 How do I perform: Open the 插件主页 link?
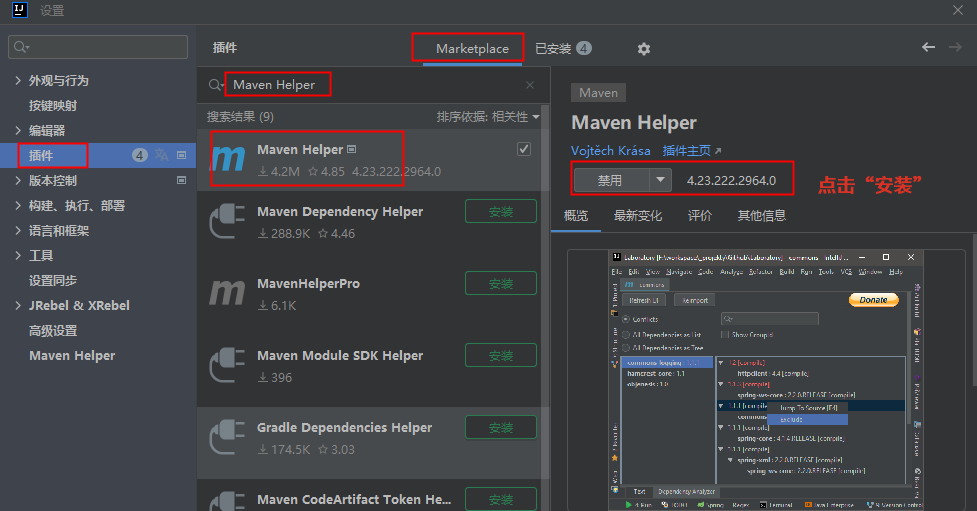(692, 150)
